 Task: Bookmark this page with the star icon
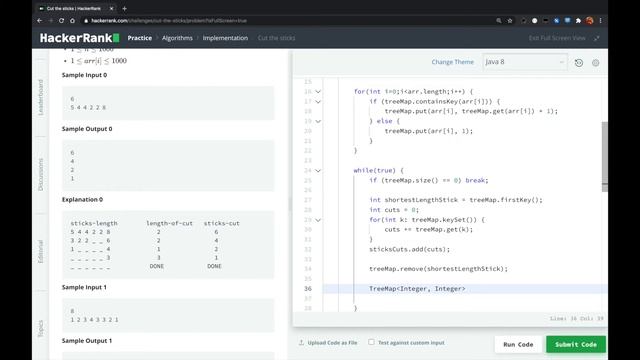click(510, 20)
